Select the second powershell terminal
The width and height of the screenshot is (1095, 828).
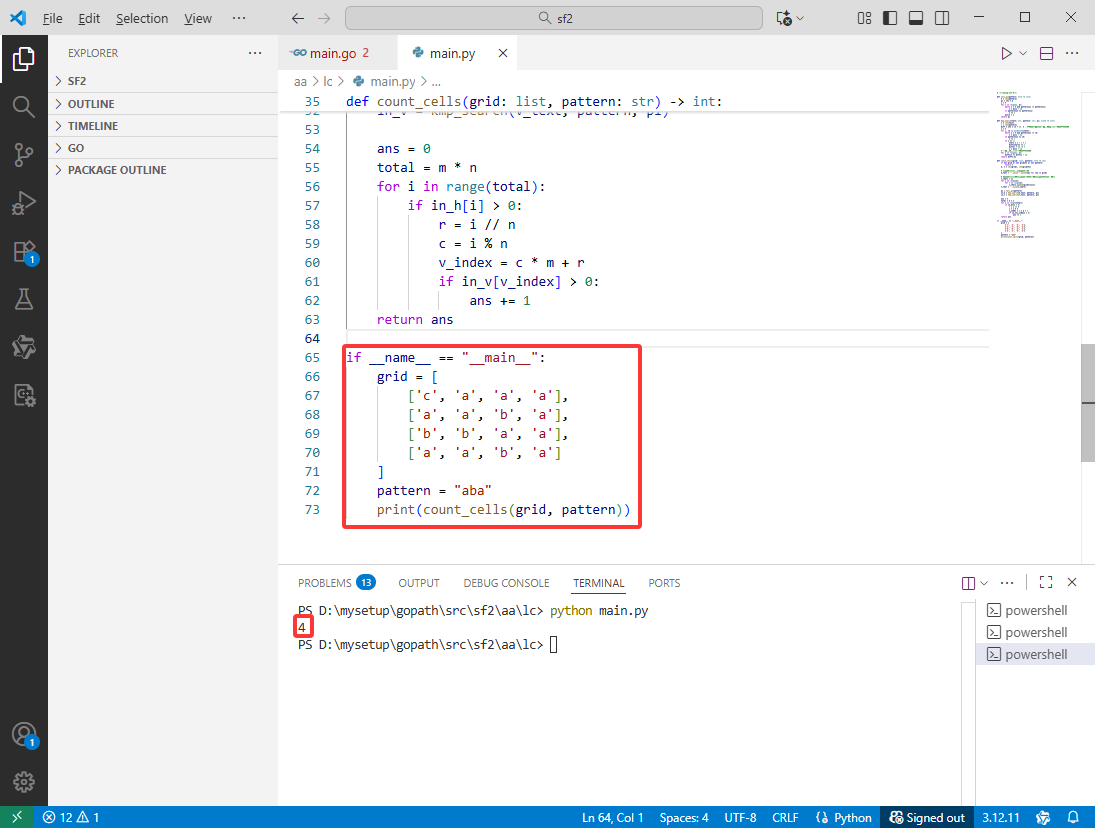[1035, 633]
